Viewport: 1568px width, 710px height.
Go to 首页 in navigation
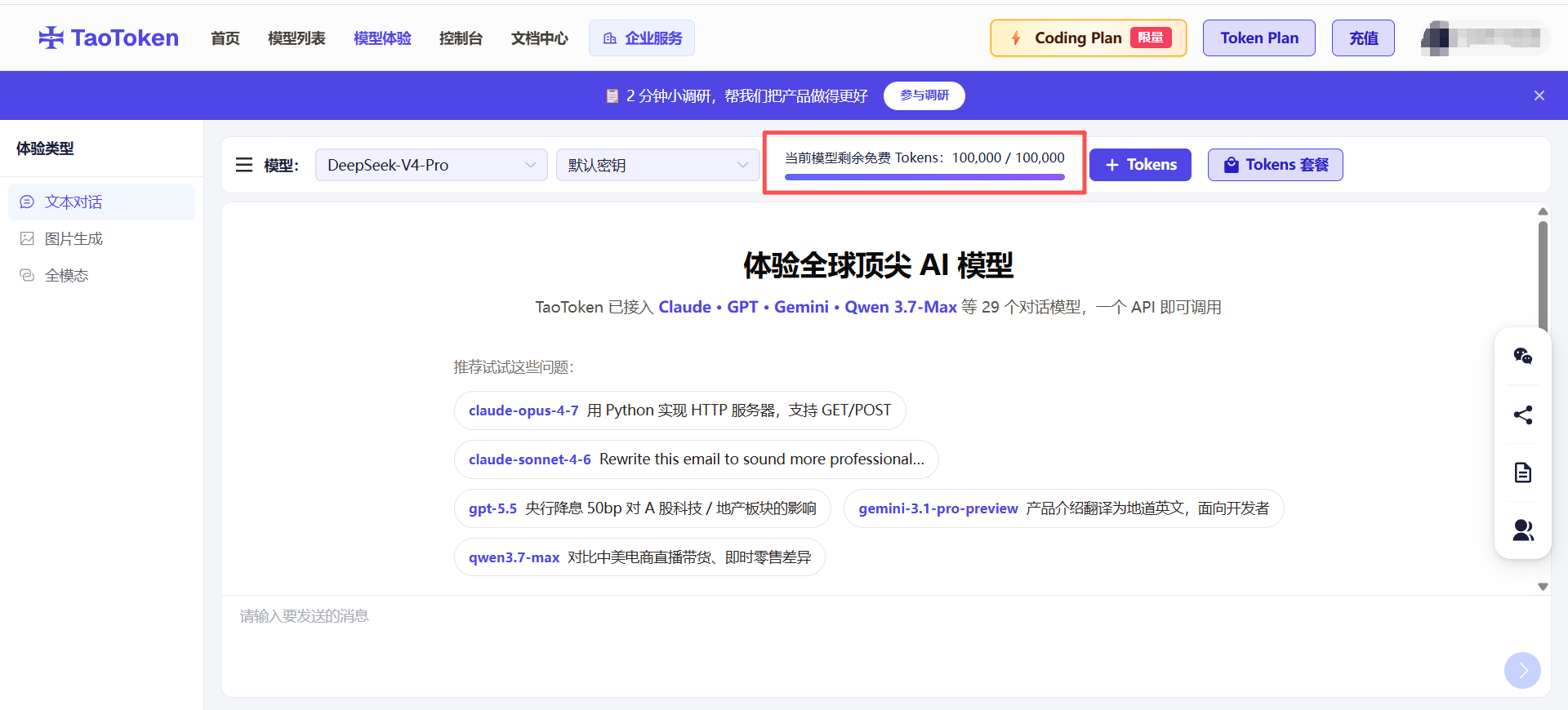coord(225,38)
